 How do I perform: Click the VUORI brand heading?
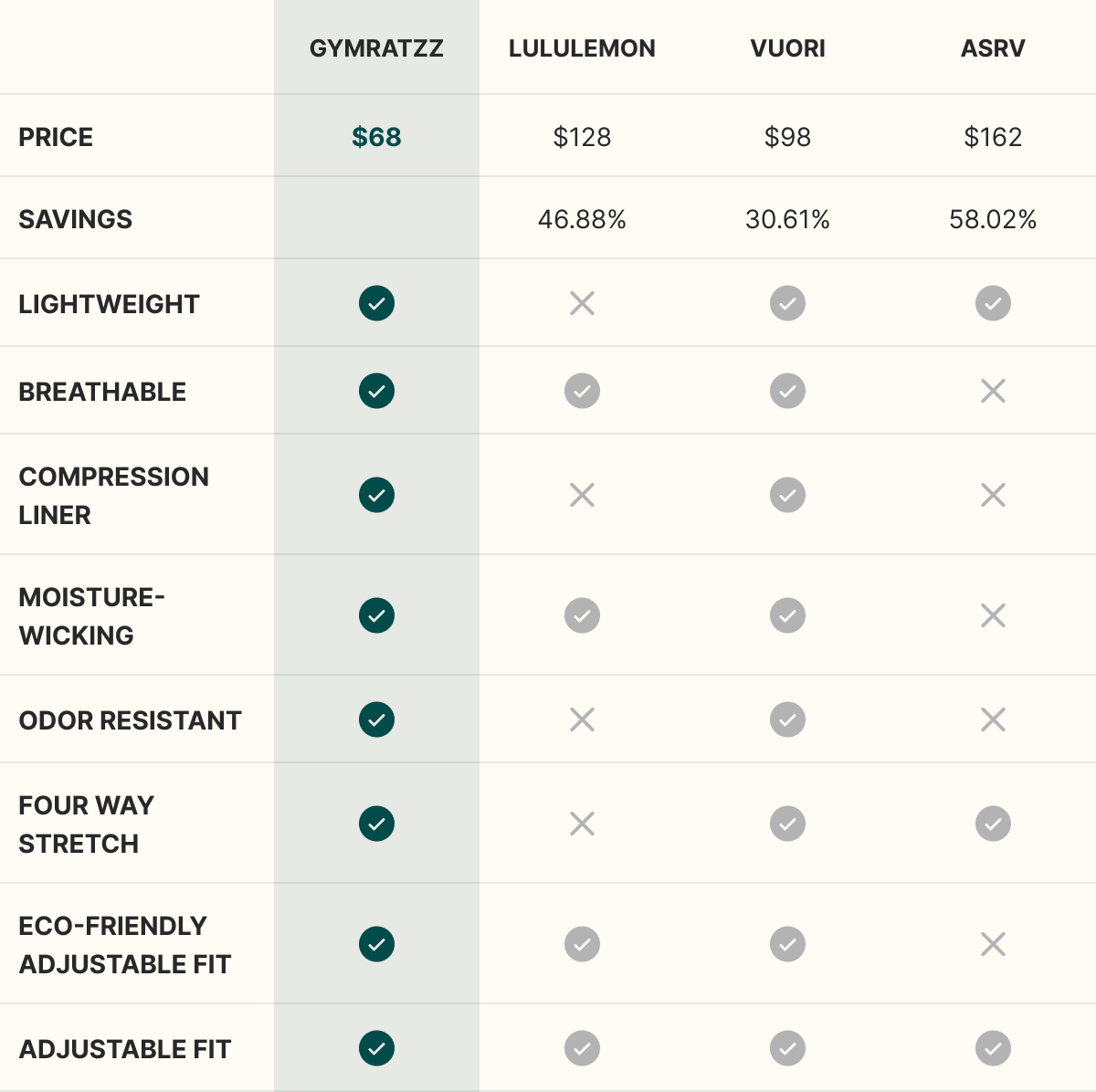click(x=787, y=48)
